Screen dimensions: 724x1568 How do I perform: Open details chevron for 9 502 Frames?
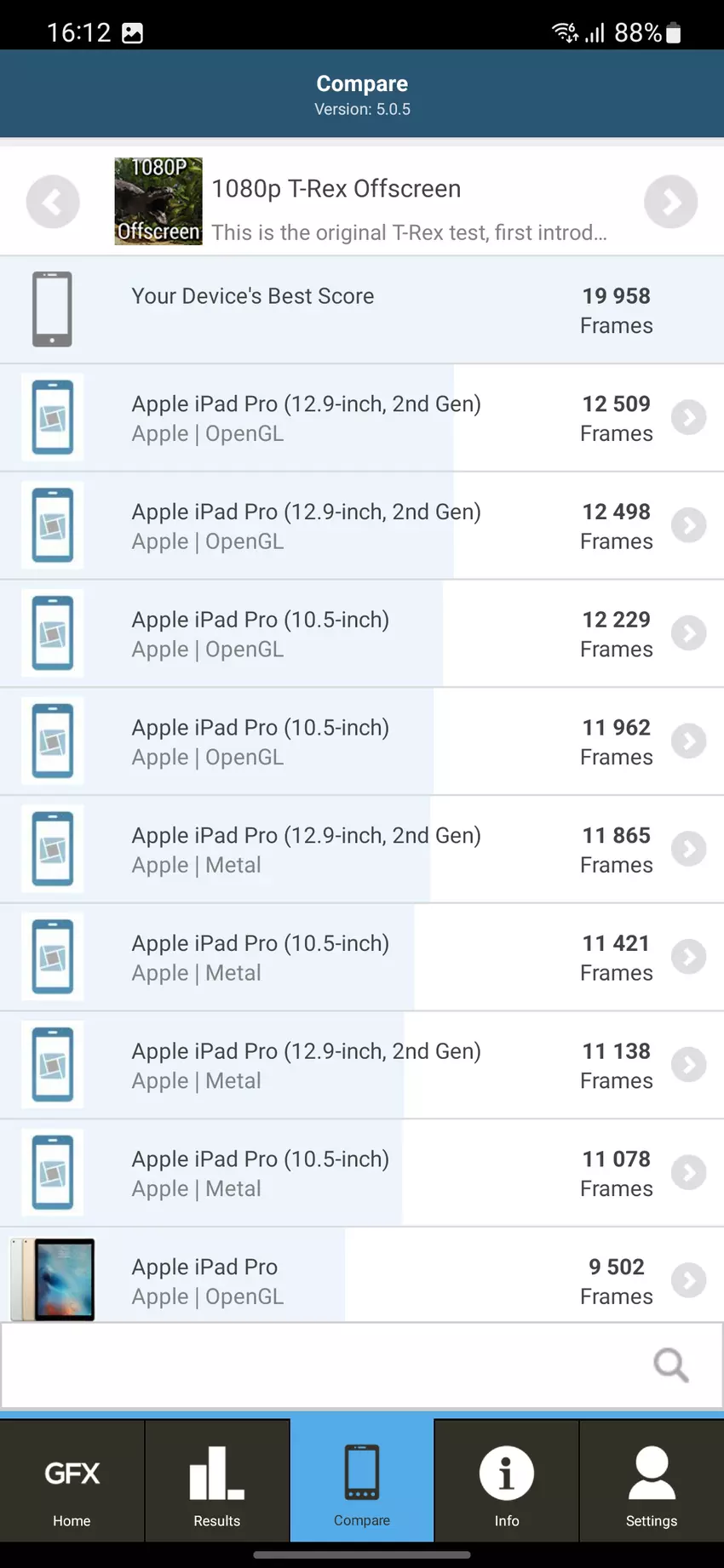688,1280
